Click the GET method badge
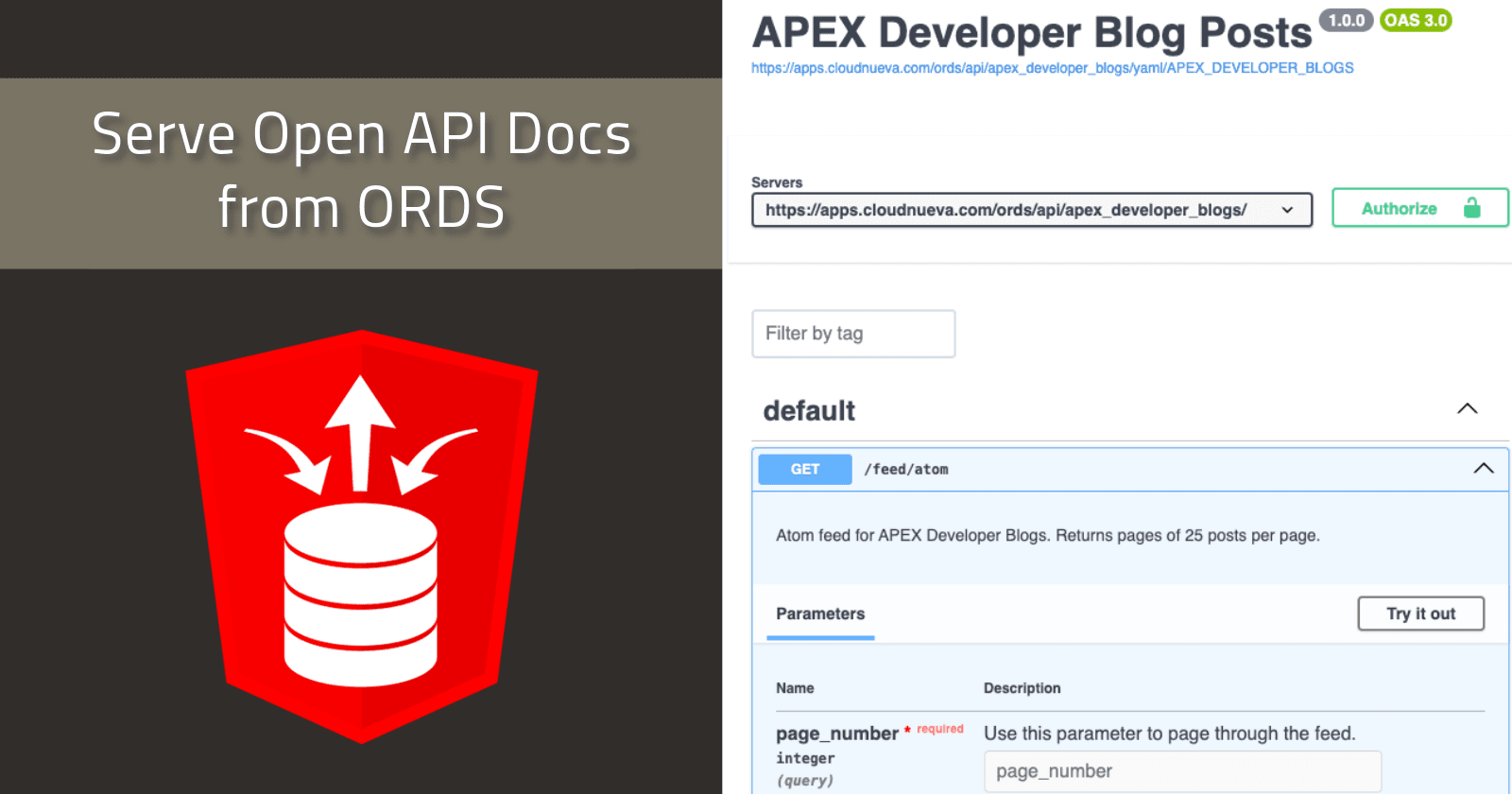The height and width of the screenshot is (794, 1512). point(805,469)
